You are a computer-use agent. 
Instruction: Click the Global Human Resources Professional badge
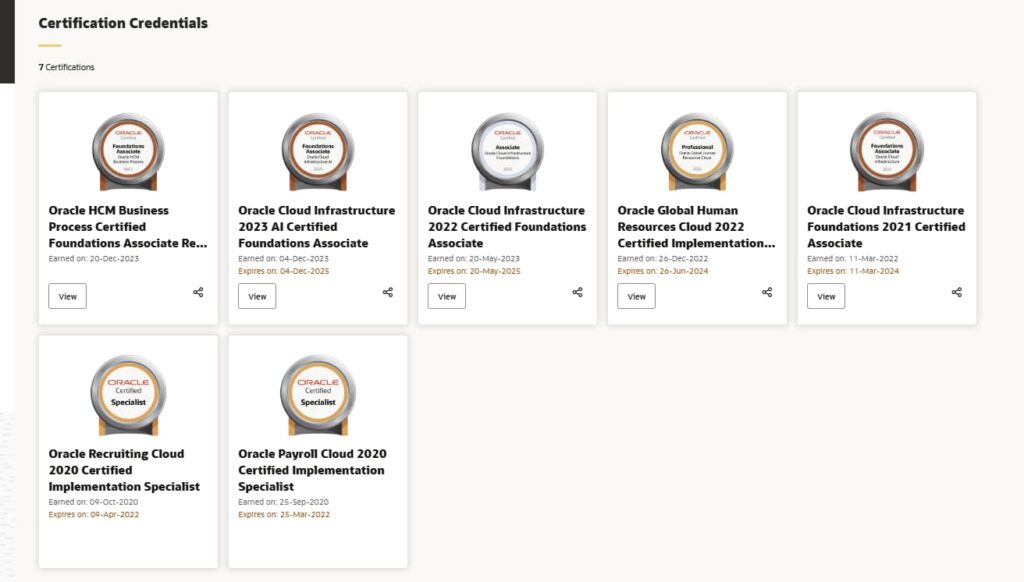[697, 151]
